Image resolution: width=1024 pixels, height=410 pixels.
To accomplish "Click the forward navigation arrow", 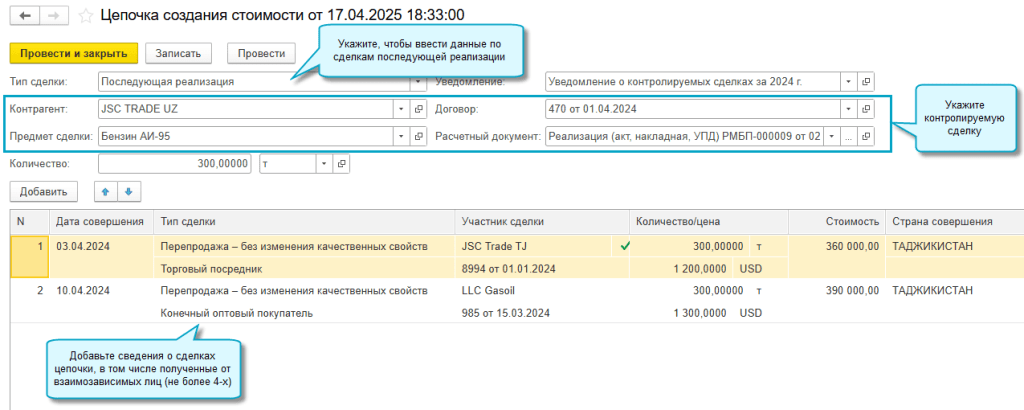I will coord(55,16).
